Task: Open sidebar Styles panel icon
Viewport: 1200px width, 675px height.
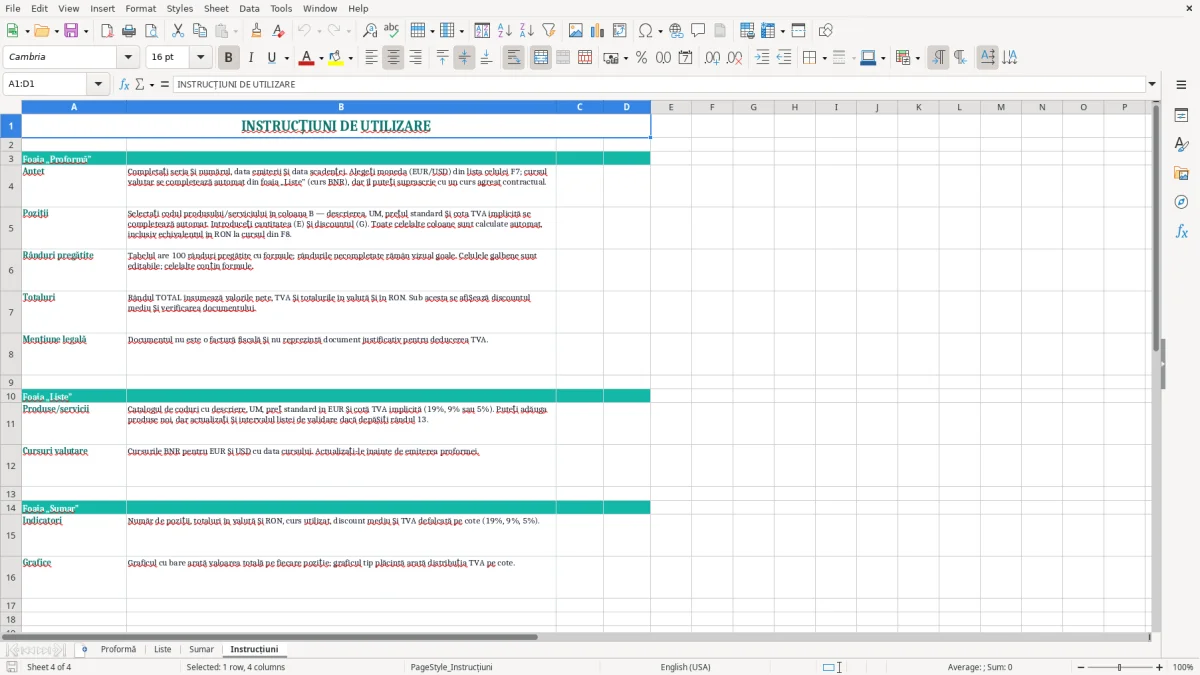Action: (1181, 145)
